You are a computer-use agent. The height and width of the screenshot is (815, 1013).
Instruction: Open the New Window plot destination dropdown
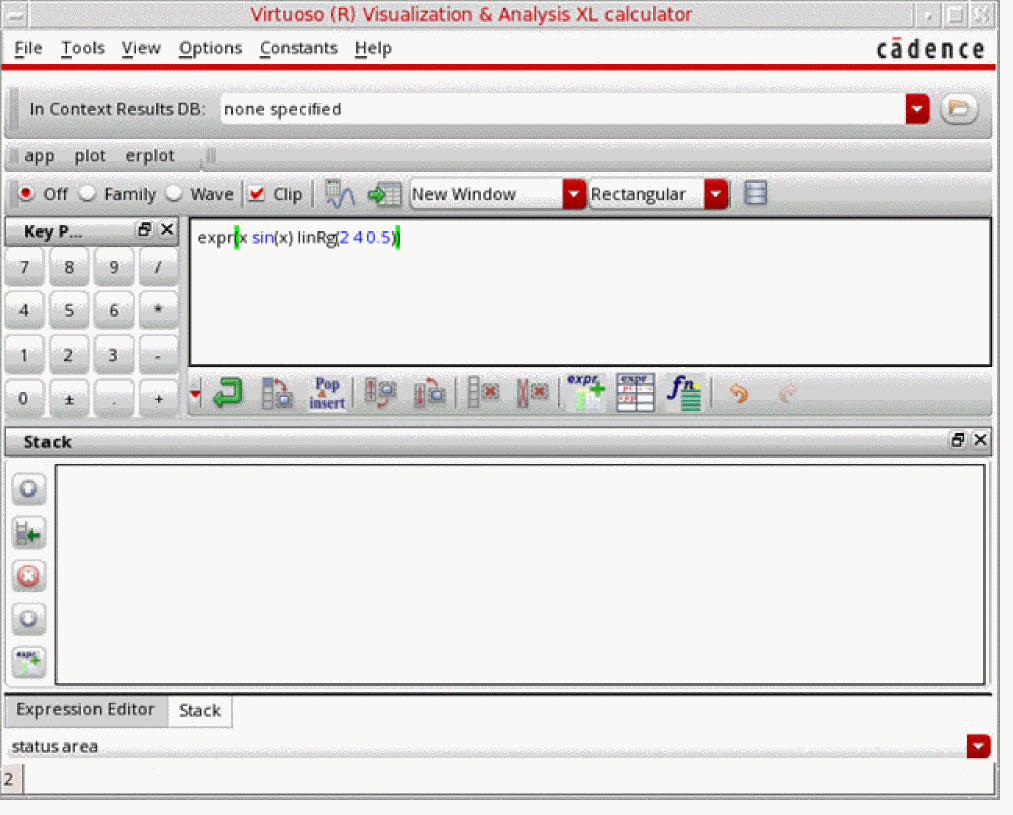[x=573, y=194]
